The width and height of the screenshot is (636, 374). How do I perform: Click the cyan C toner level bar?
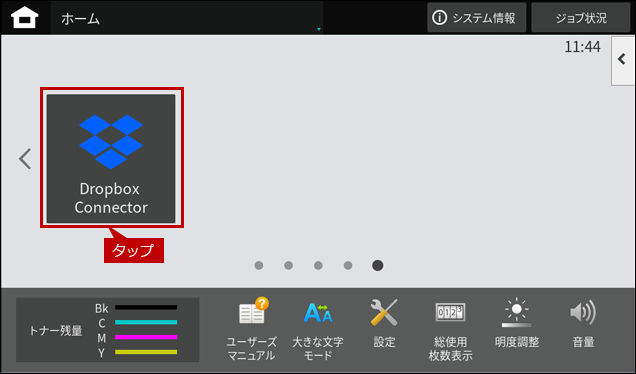[146, 322]
